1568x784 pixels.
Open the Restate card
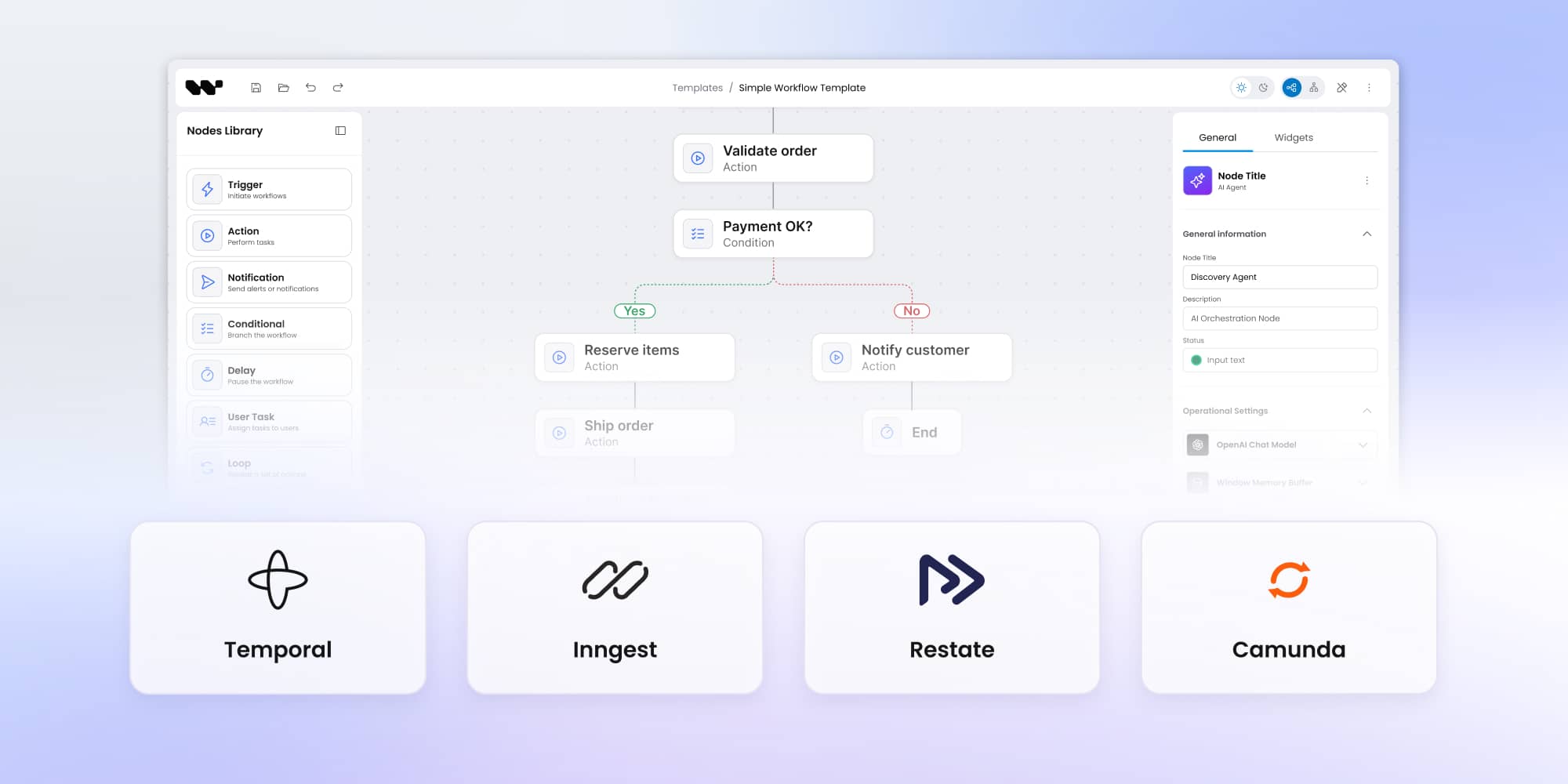click(952, 608)
